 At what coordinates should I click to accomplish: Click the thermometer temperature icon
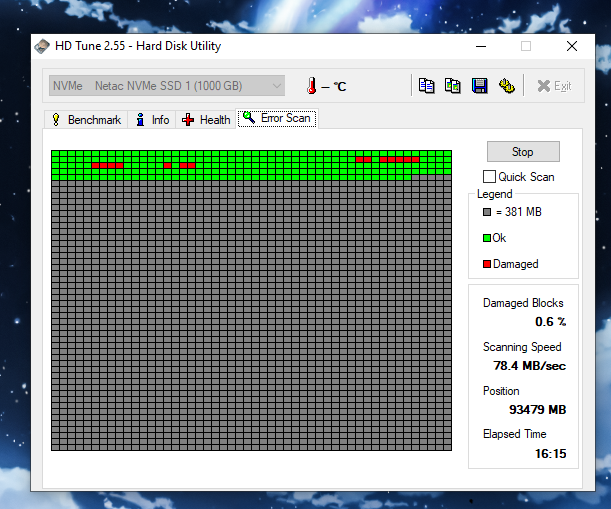coord(311,85)
